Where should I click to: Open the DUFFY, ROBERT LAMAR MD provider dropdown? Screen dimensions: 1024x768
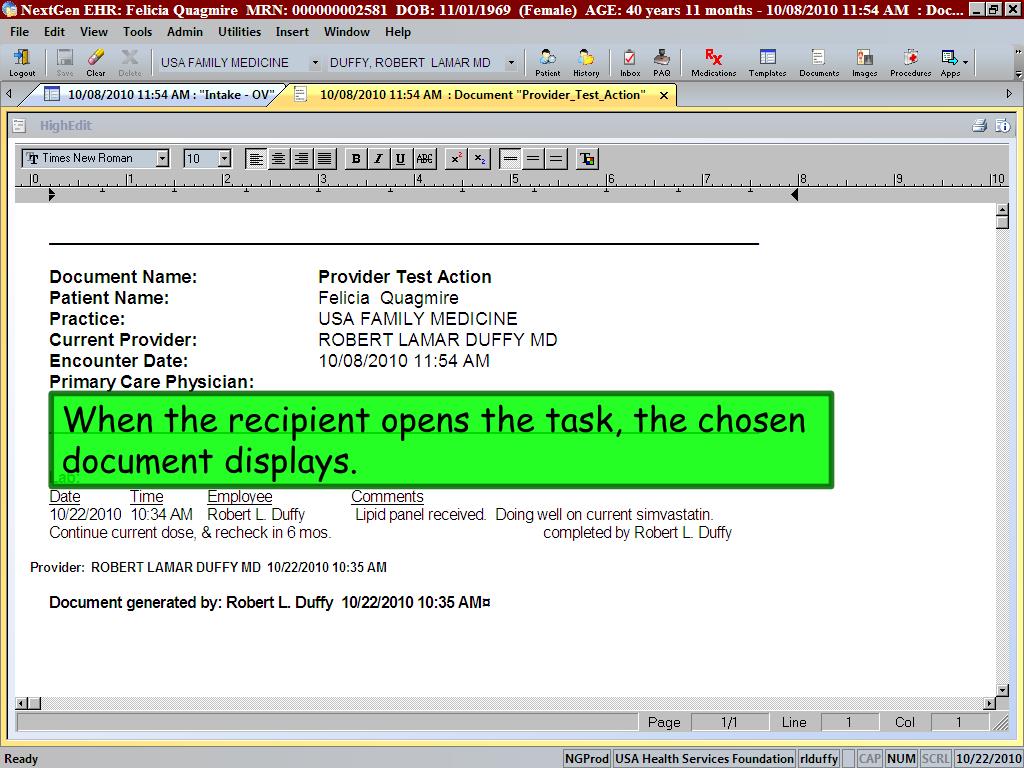click(x=511, y=63)
